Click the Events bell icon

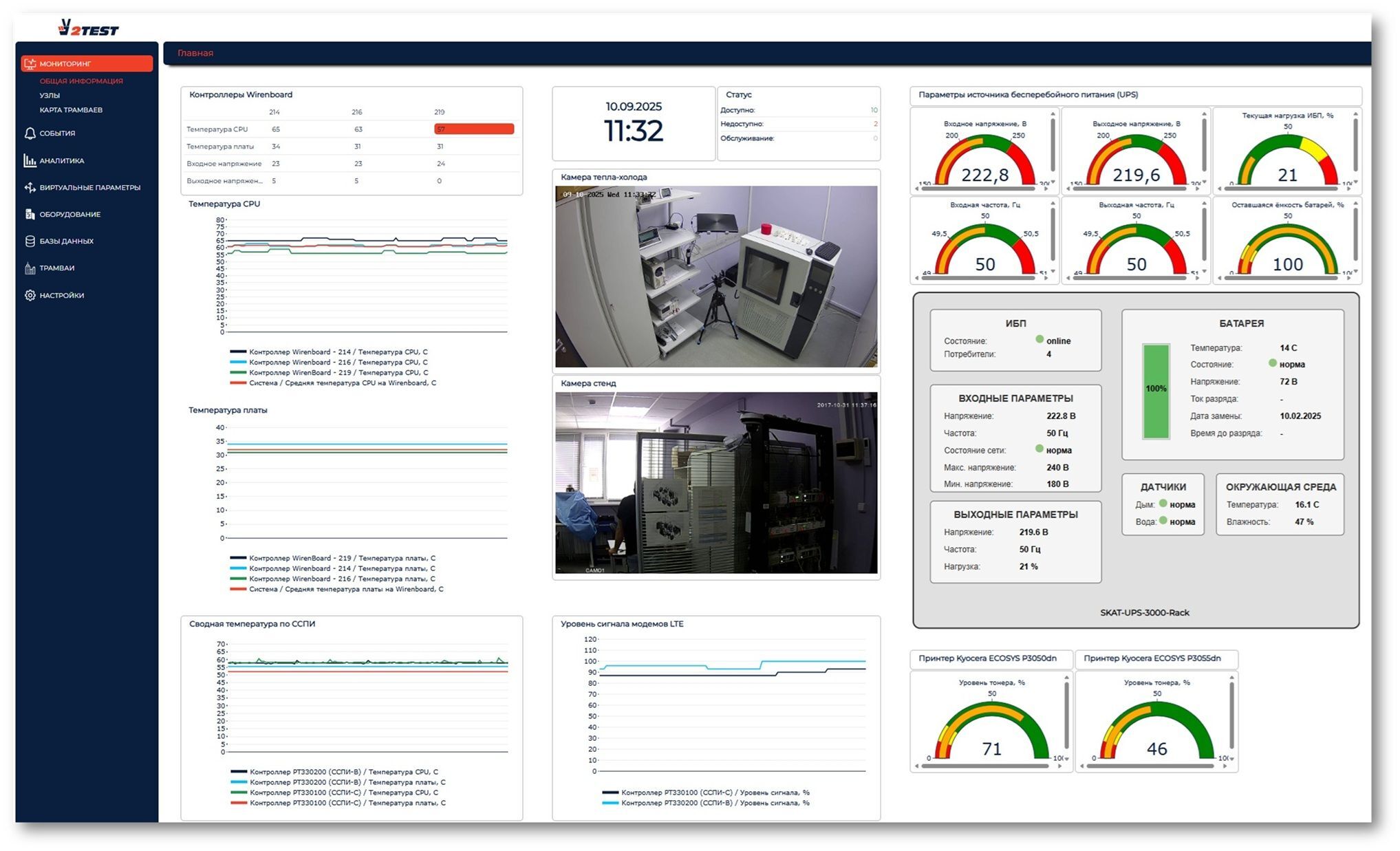[x=30, y=133]
